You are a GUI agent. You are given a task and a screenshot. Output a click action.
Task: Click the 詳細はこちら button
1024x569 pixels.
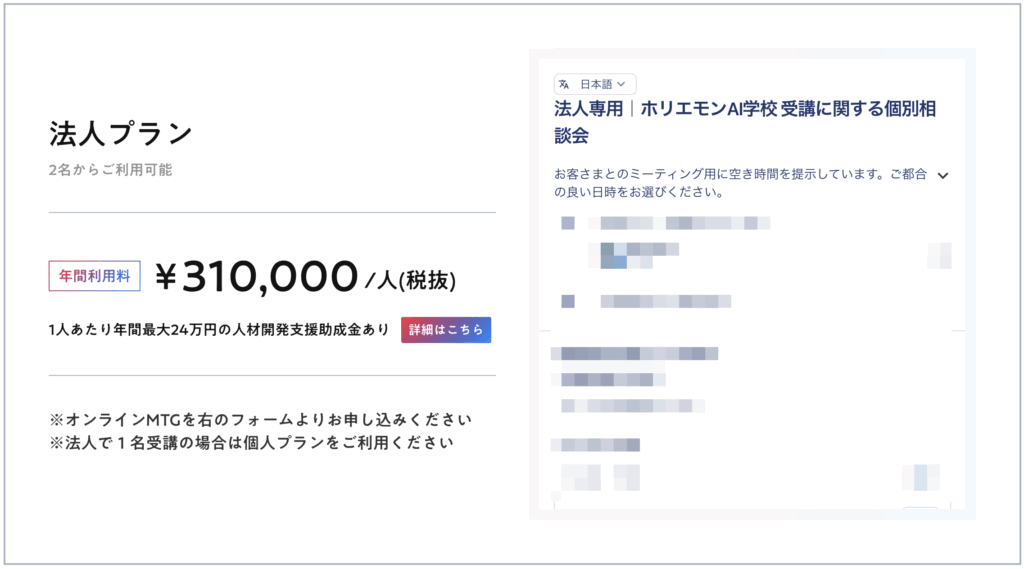(446, 330)
